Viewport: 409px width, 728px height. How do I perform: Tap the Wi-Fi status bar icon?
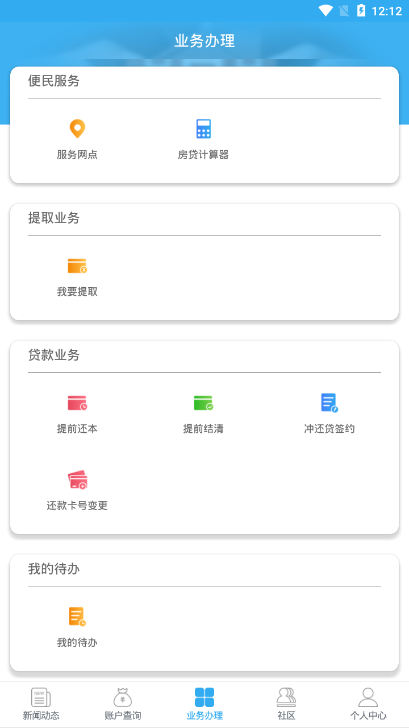(325, 11)
